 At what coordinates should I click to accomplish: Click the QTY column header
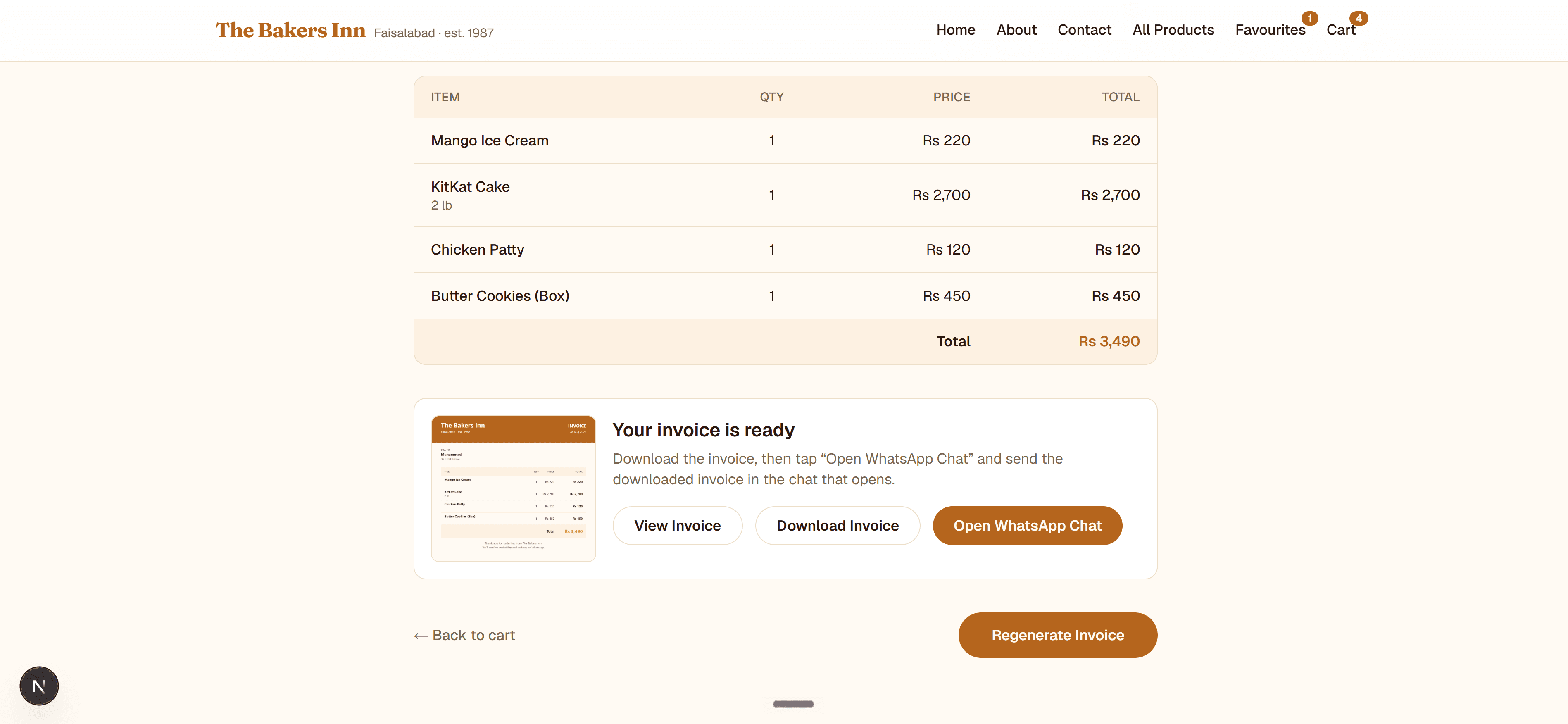(772, 98)
